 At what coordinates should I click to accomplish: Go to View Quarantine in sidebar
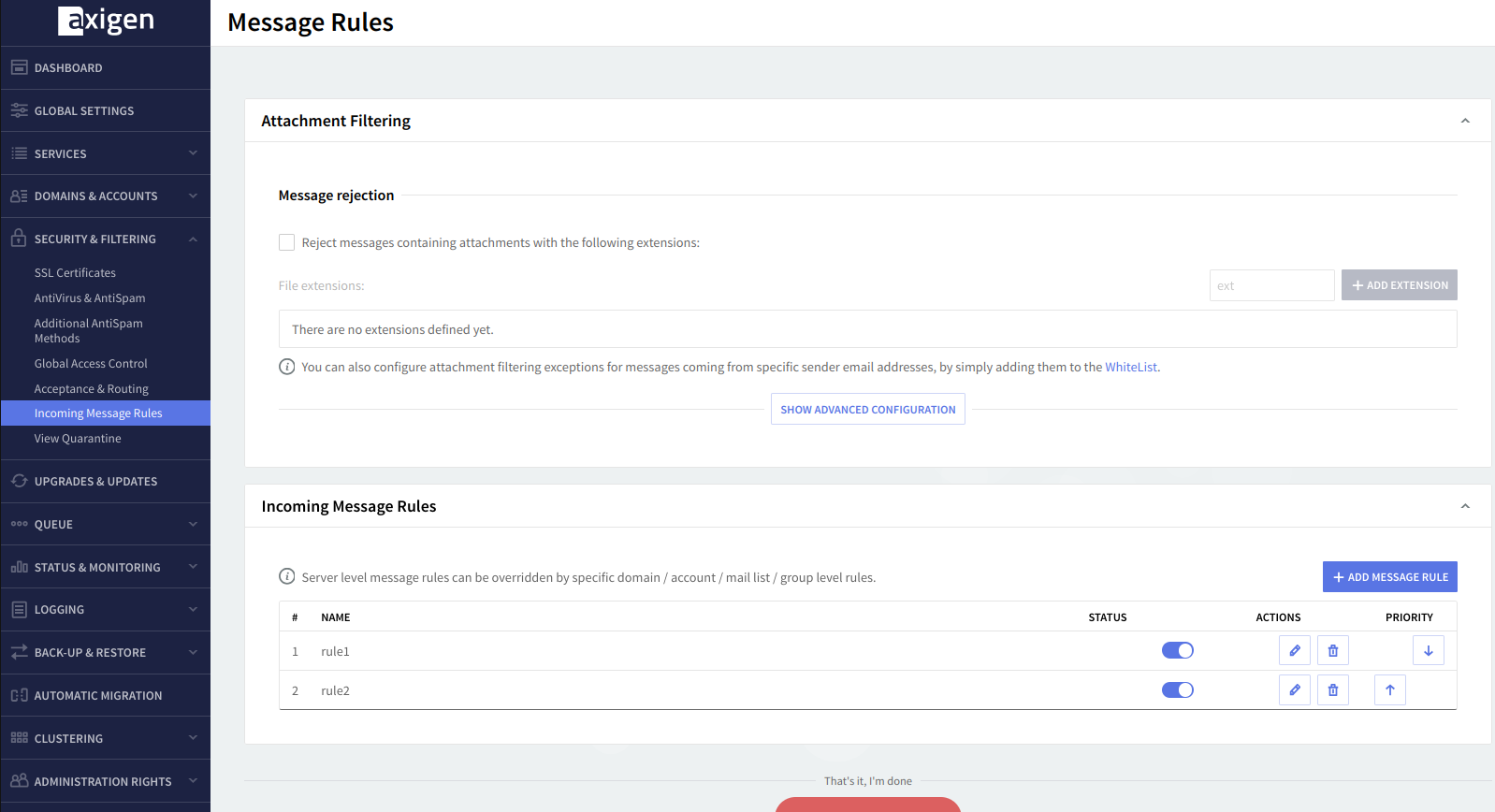[x=78, y=439]
